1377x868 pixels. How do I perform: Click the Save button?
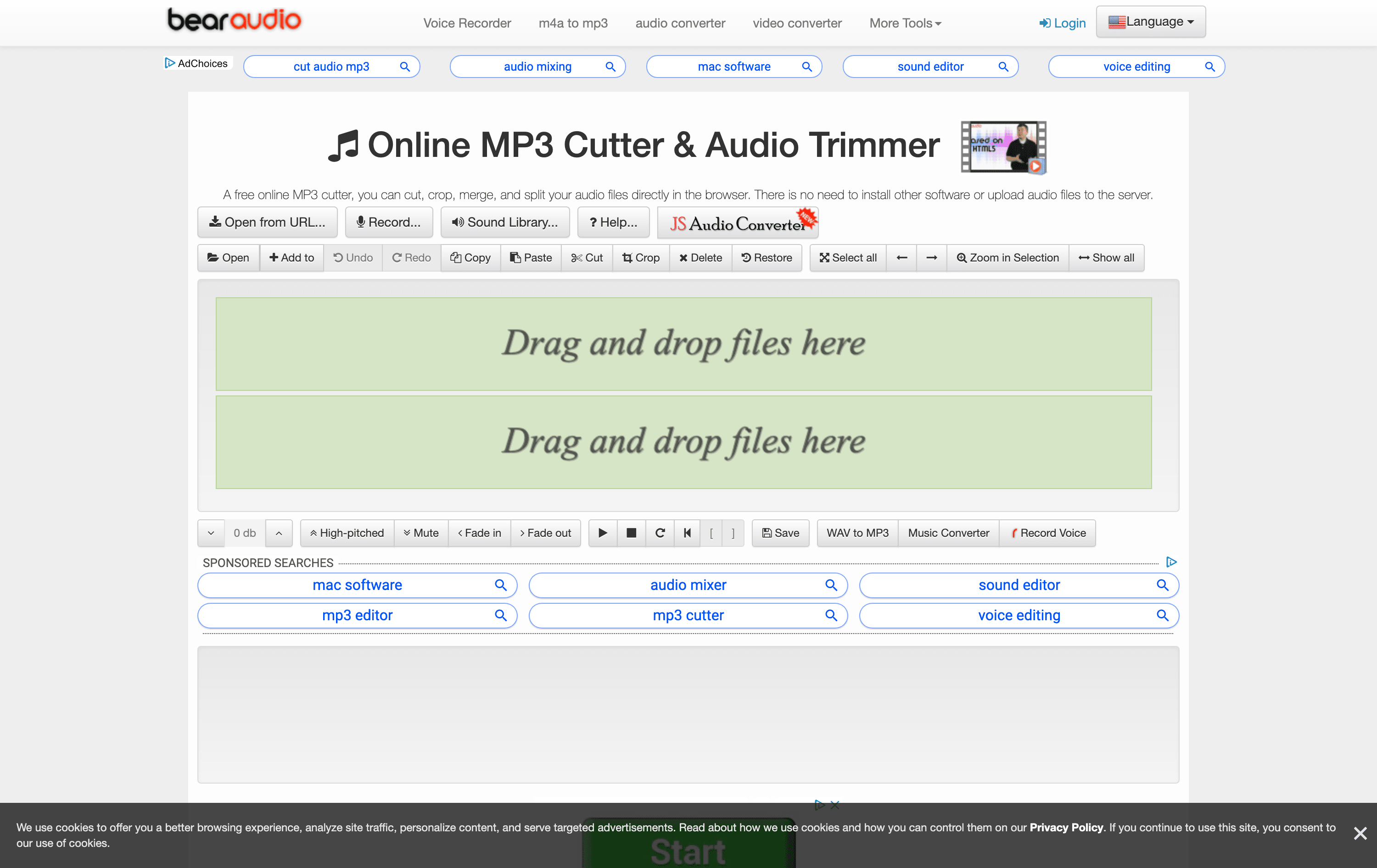pos(780,533)
